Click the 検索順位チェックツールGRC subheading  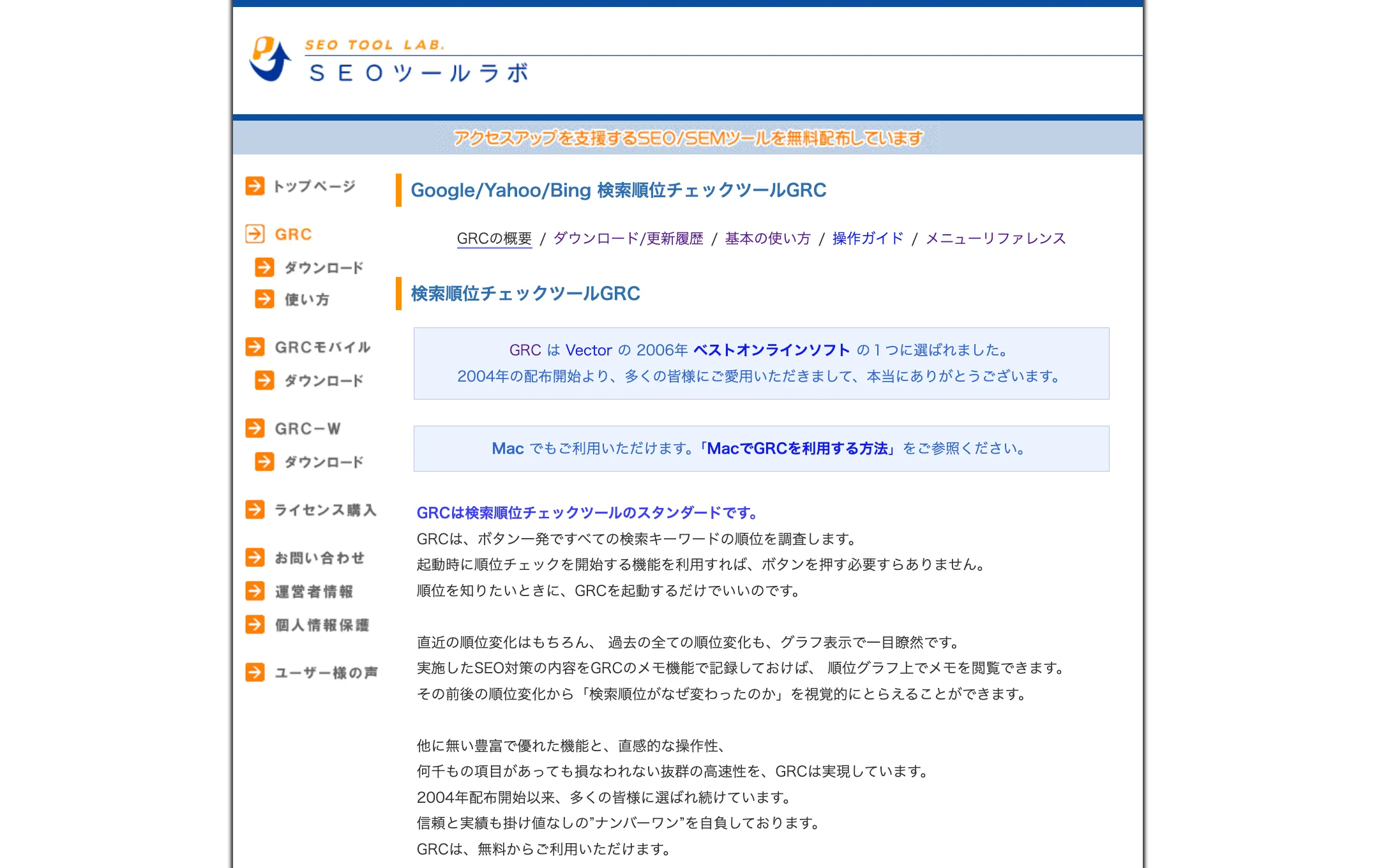[x=525, y=294]
